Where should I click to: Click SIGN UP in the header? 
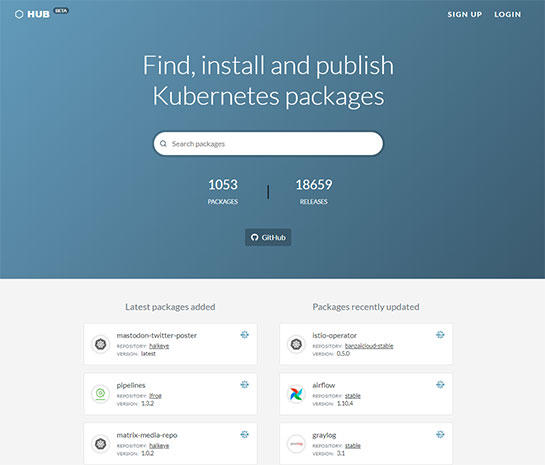pos(465,14)
